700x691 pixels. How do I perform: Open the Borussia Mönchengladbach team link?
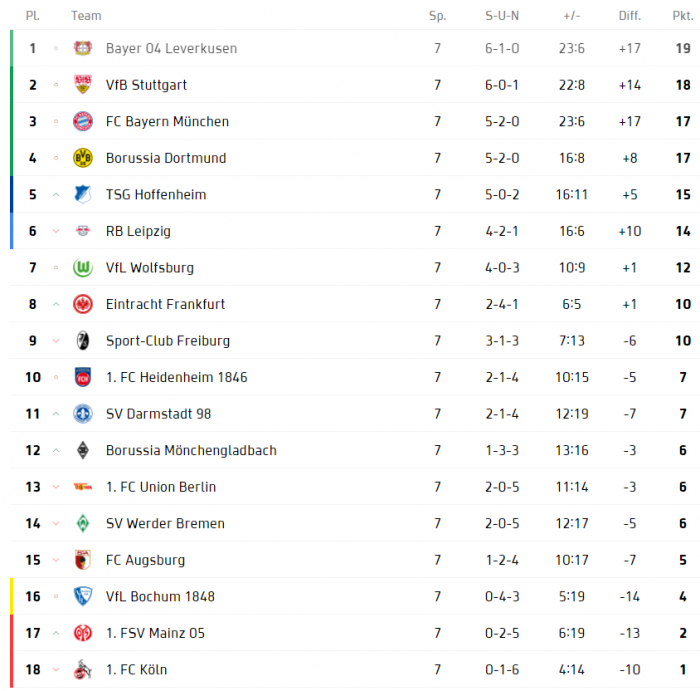click(x=191, y=450)
